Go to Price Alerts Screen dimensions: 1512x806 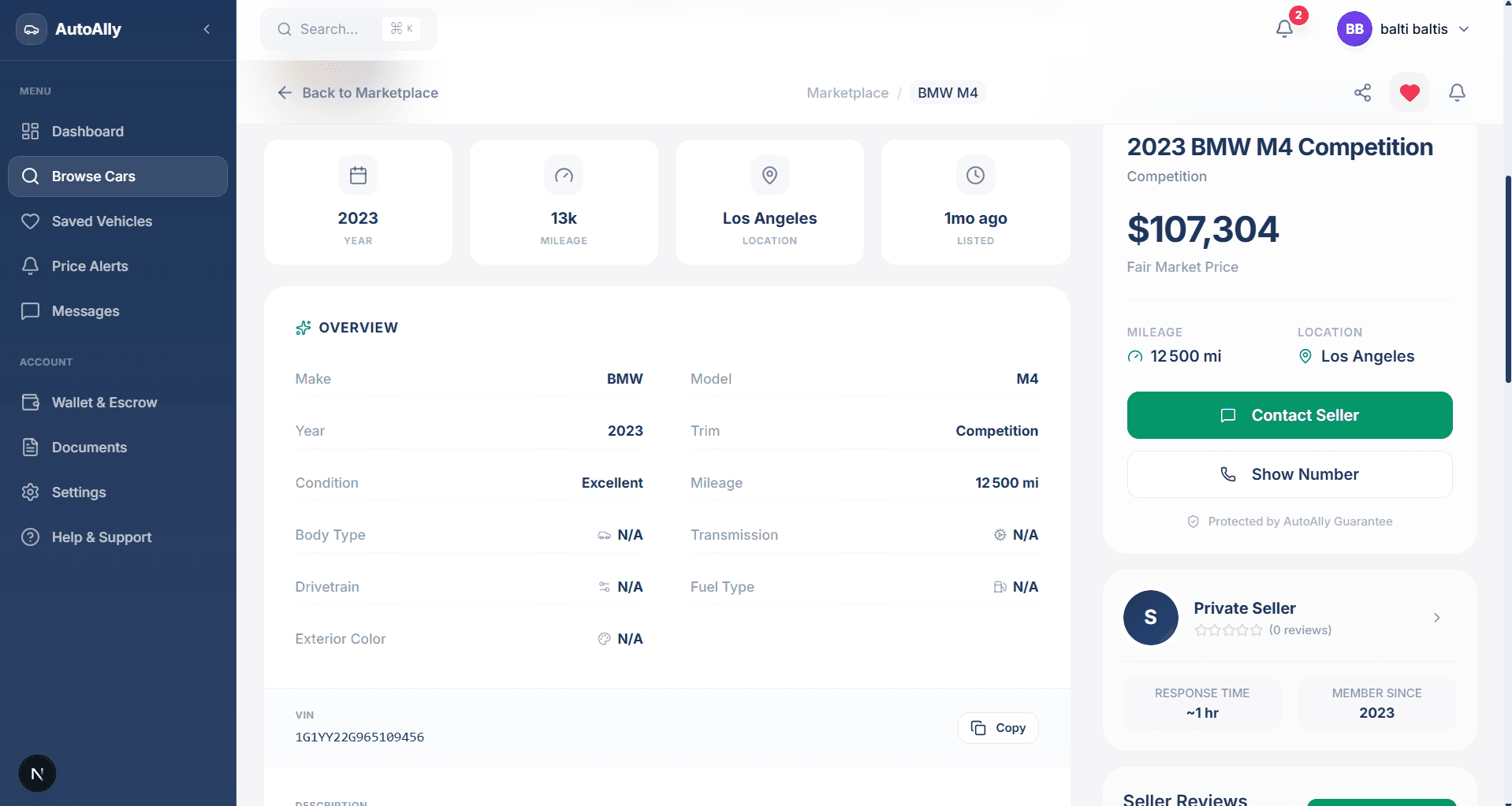[117, 266]
